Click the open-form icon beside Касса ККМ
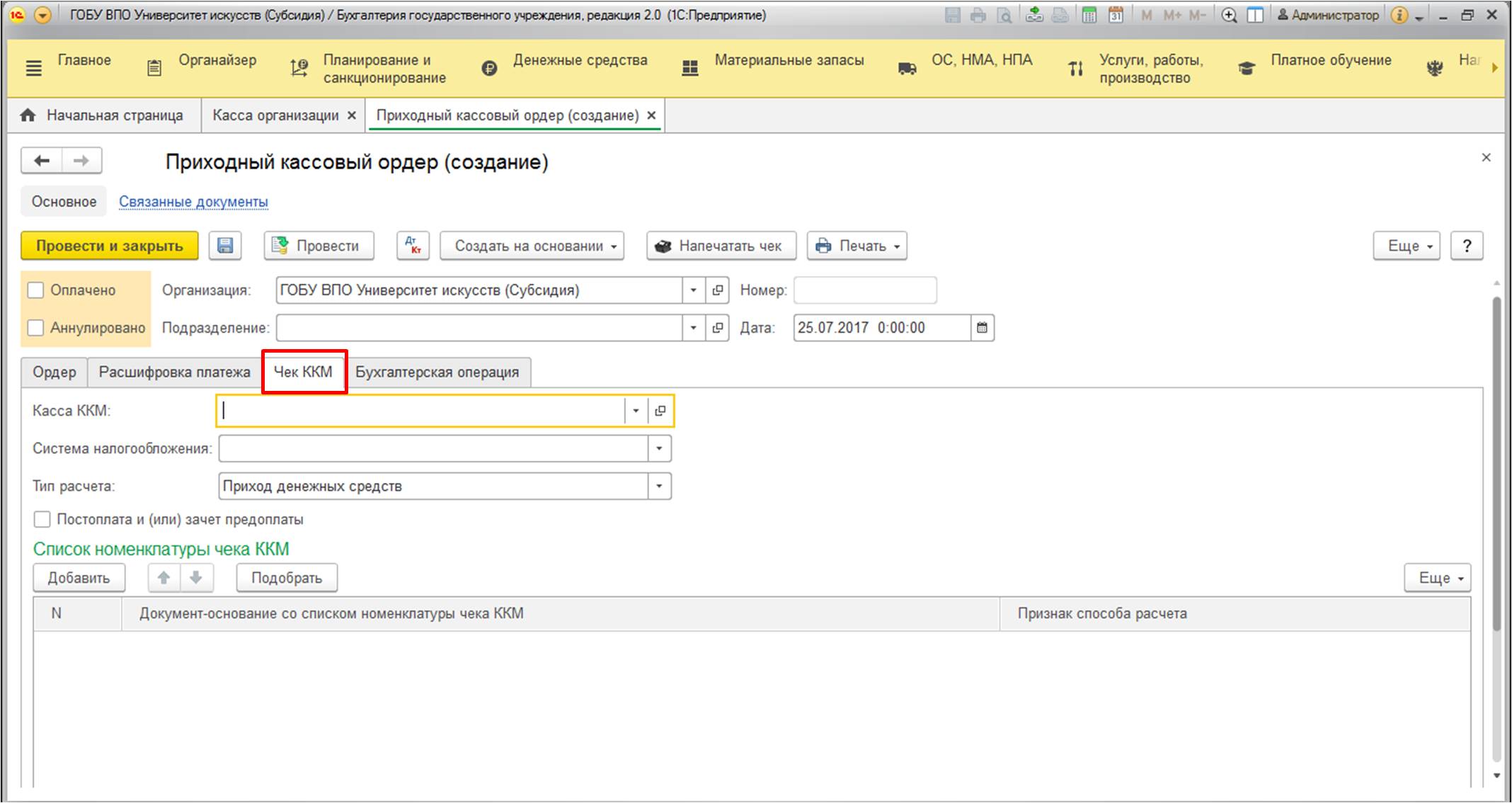The height and width of the screenshot is (803, 1512). (660, 411)
